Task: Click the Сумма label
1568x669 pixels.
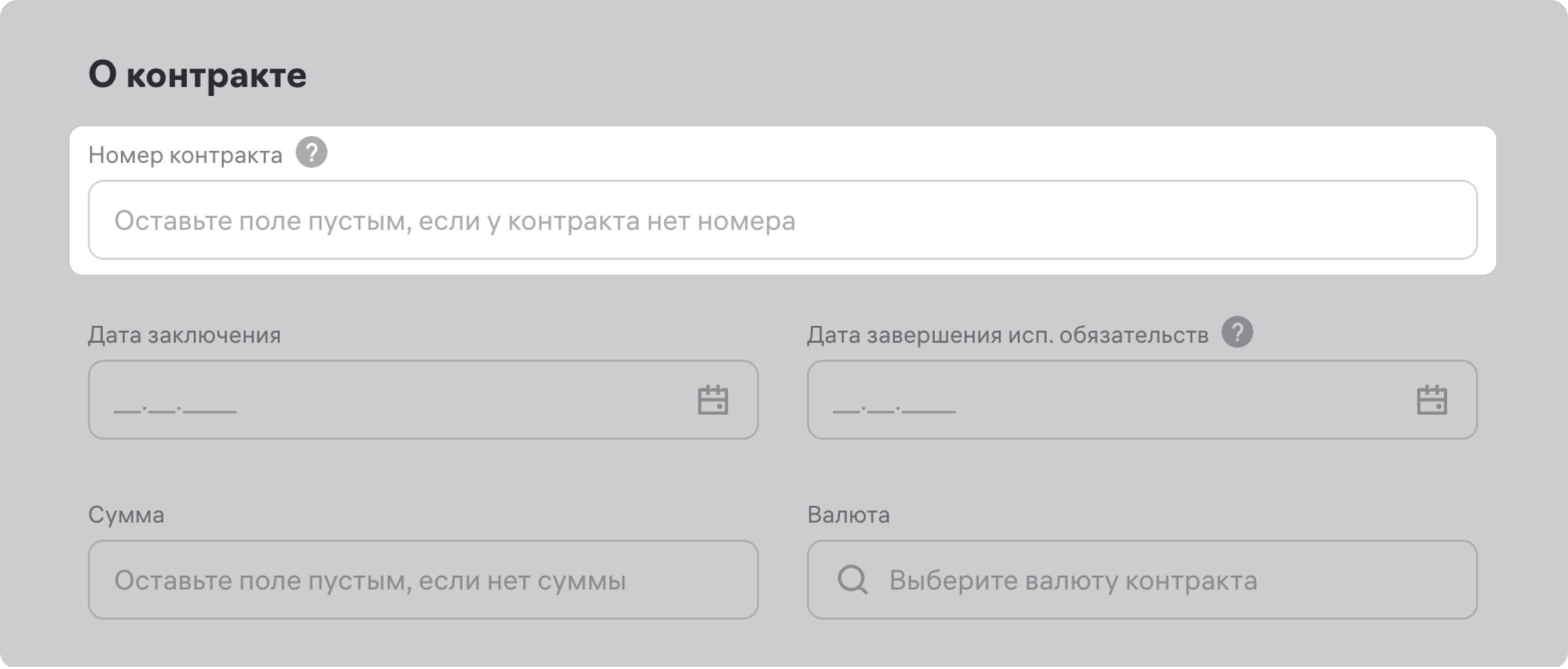Action: (126, 515)
